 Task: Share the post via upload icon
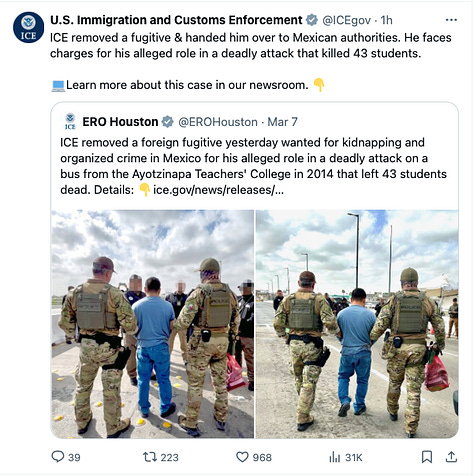point(451,457)
